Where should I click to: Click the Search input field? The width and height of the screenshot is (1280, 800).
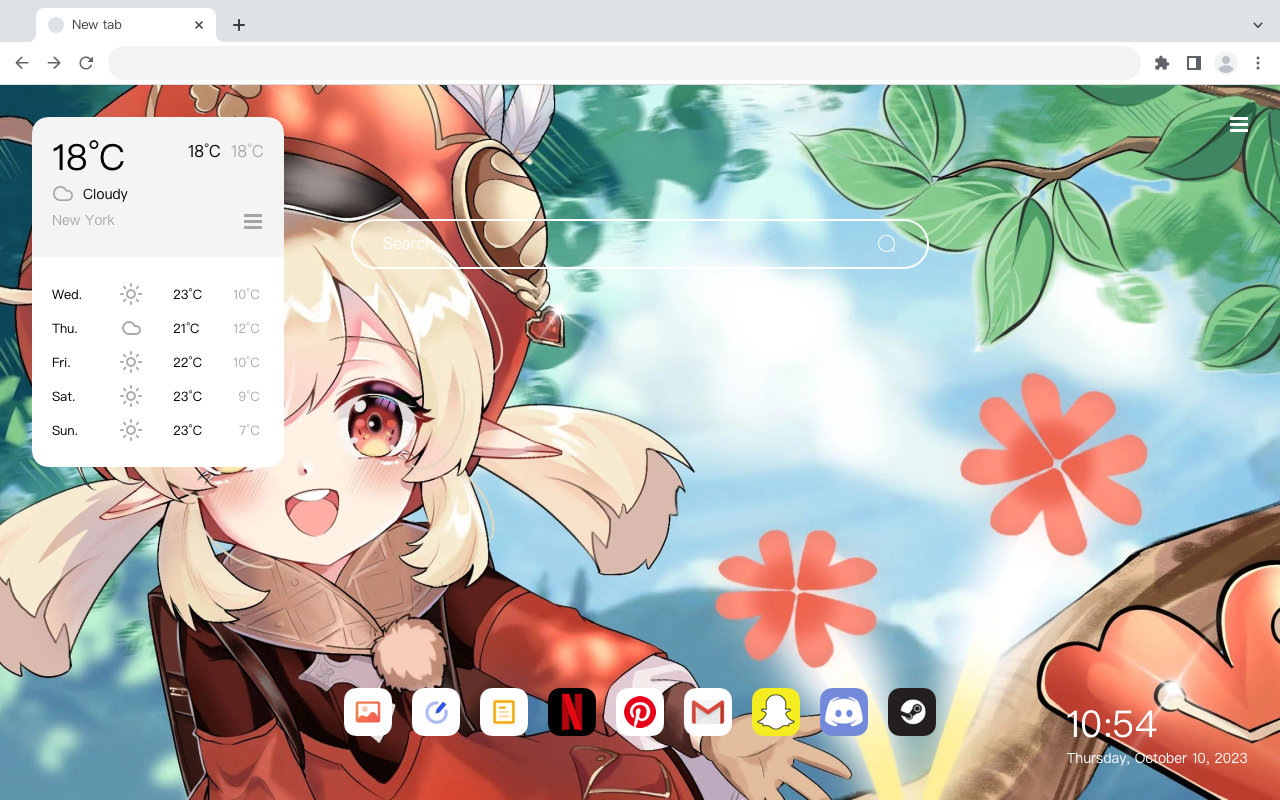pyautogui.click(x=640, y=244)
